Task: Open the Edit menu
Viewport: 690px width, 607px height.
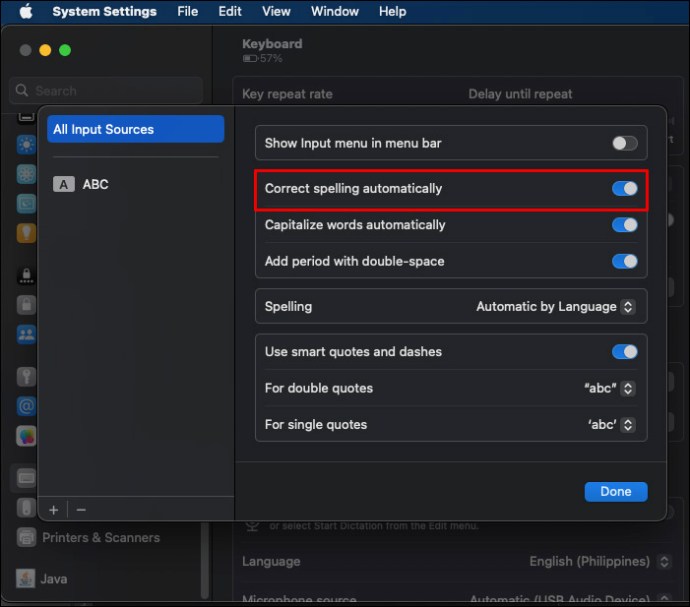Action: (230, 11)
